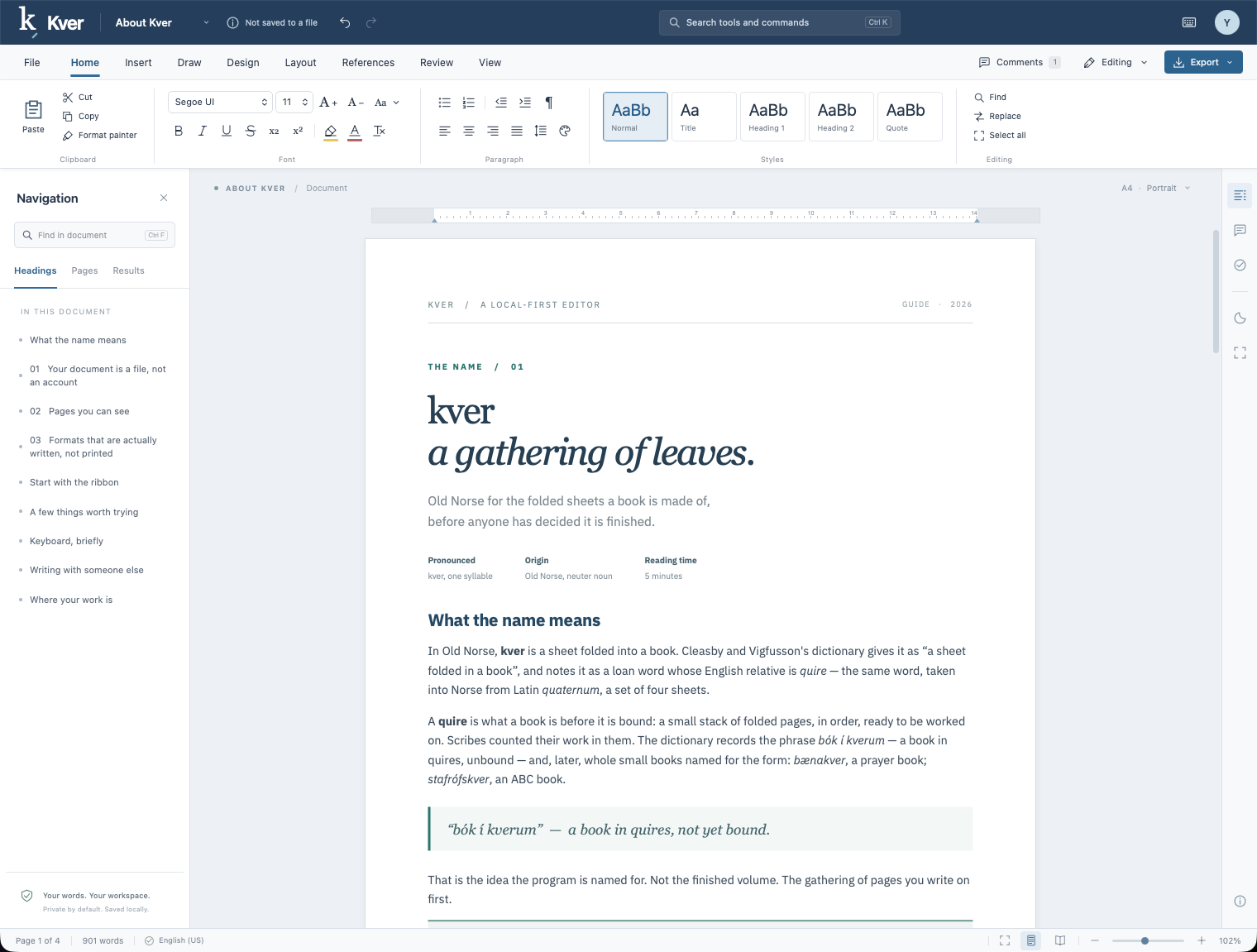Redo the last undone action
The height and width of the screenshot is (952, 1257).
click(371, 22)
